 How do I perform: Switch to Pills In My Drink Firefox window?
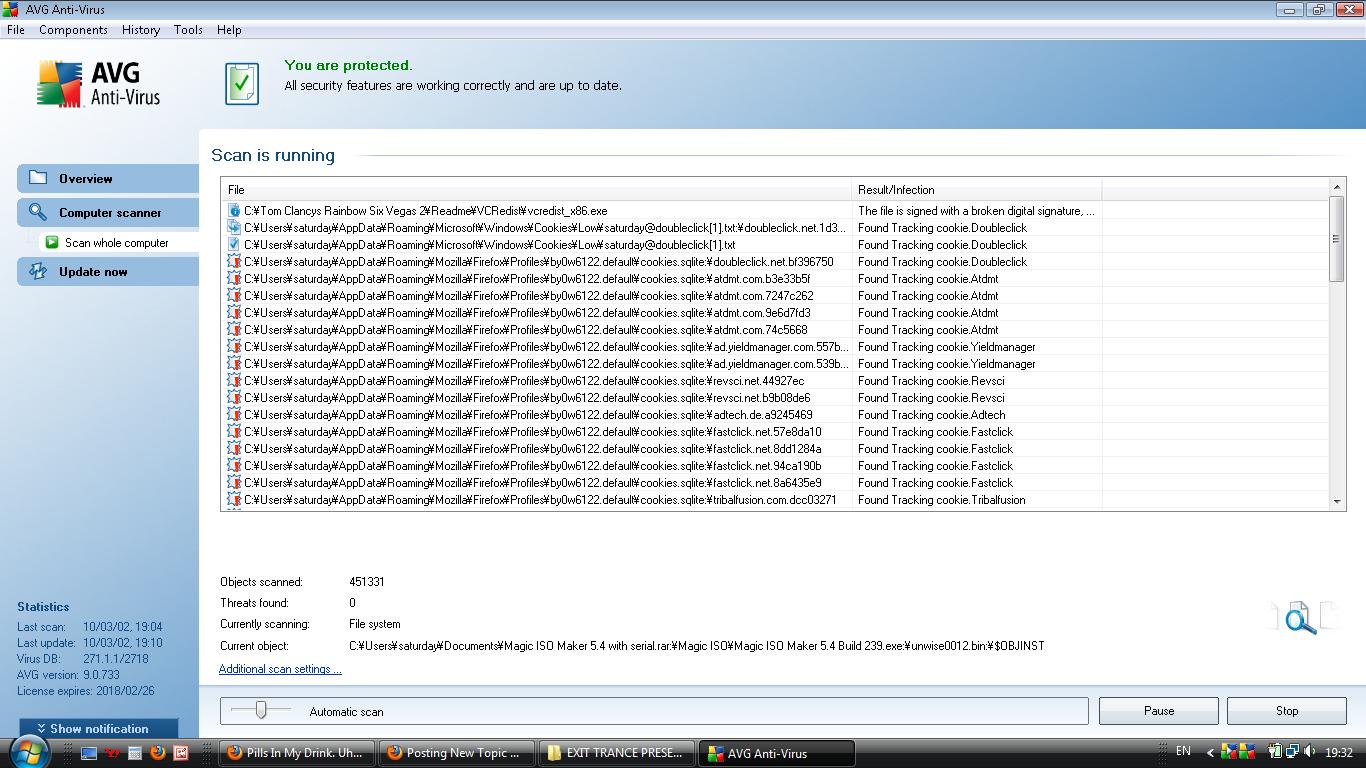pos(297,753)
